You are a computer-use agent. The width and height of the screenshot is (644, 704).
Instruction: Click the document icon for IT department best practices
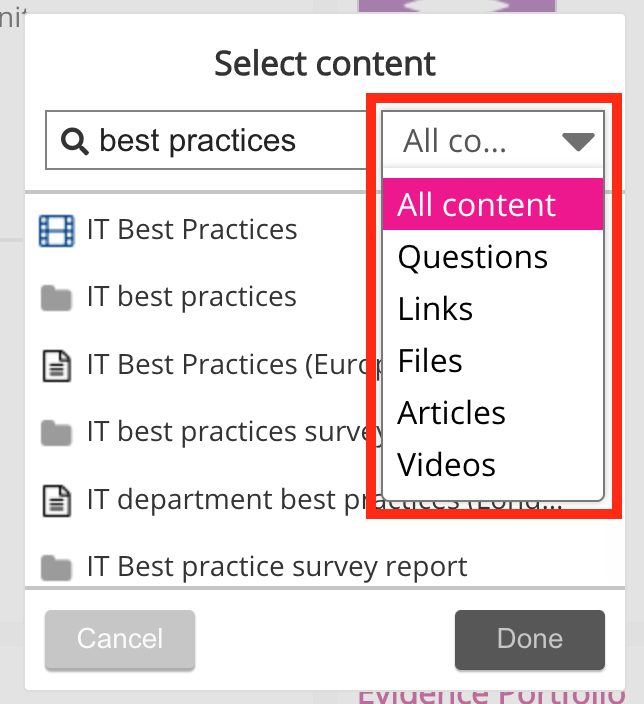click(x=57, y=499)
